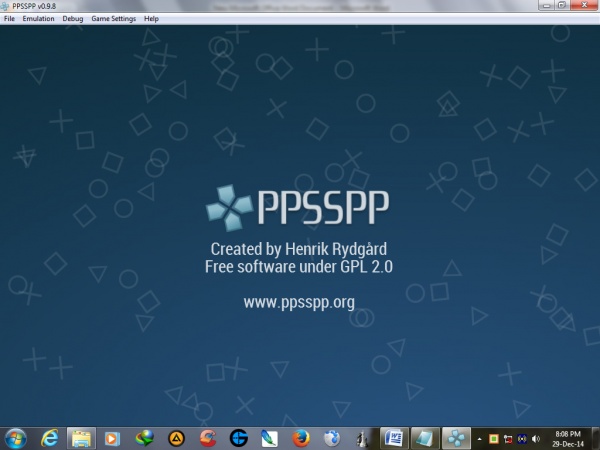
Task: Open the blue globe taskbar icon
Action: click(332, 439)
